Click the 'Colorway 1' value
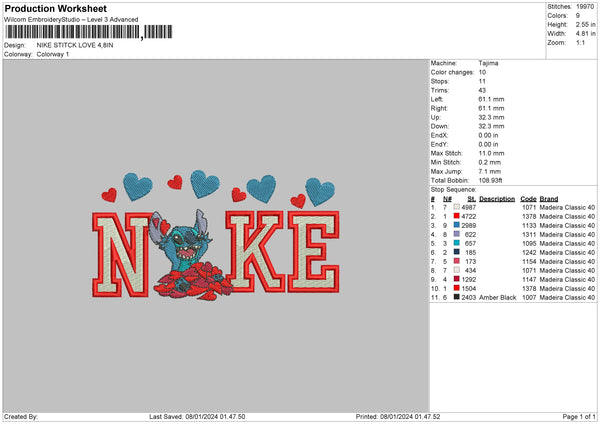The image size is (600, 424). (x=53, y=54)
